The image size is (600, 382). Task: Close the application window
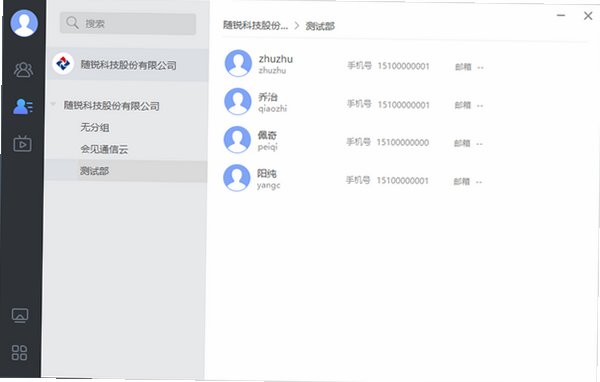pos(588,16)
